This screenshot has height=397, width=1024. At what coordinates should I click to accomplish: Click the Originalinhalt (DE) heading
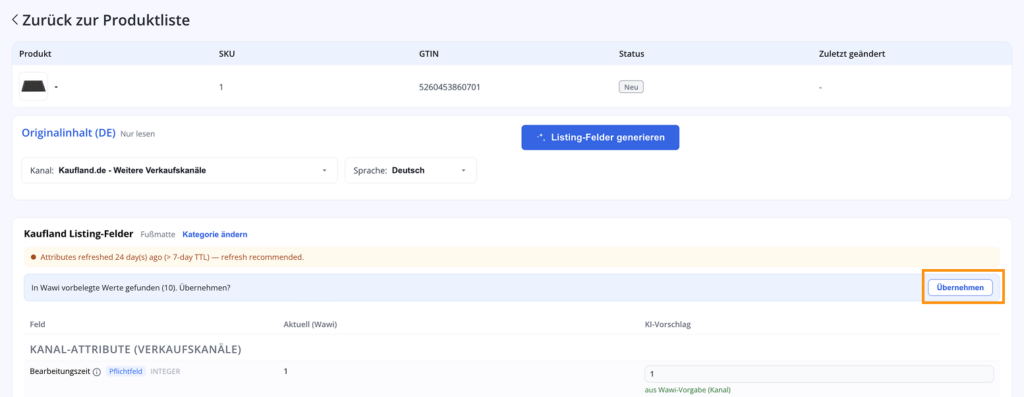click(69, 133)
